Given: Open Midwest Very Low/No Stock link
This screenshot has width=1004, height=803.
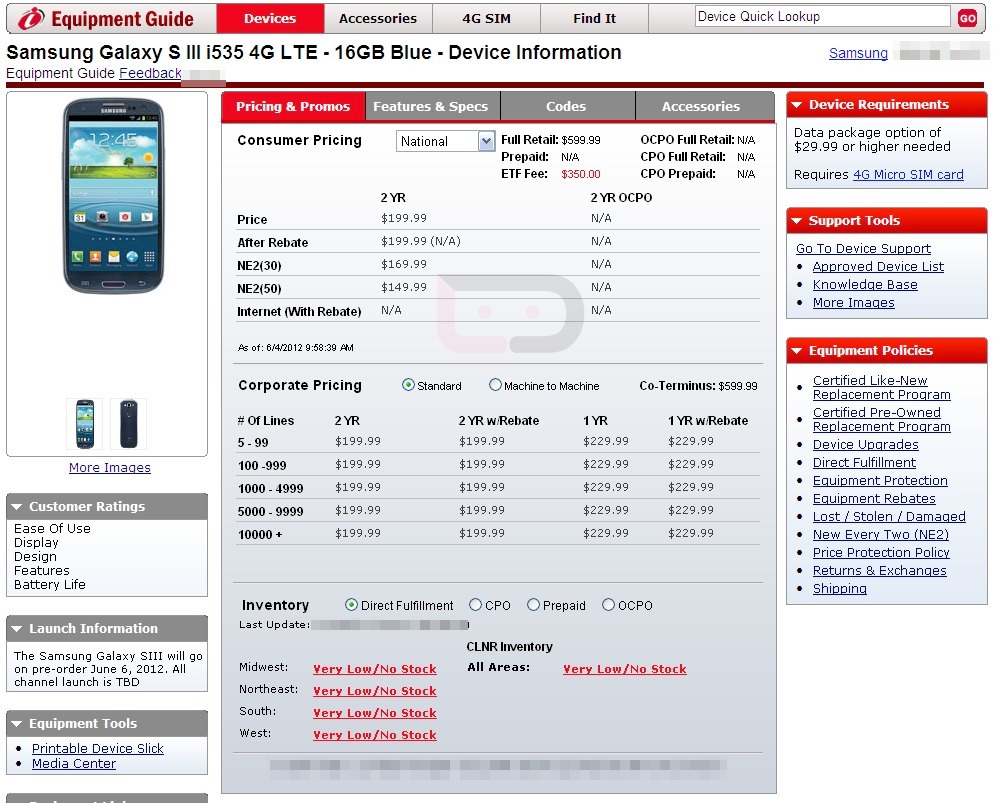Looking at the screenshot, I should [x=374, y=669].
